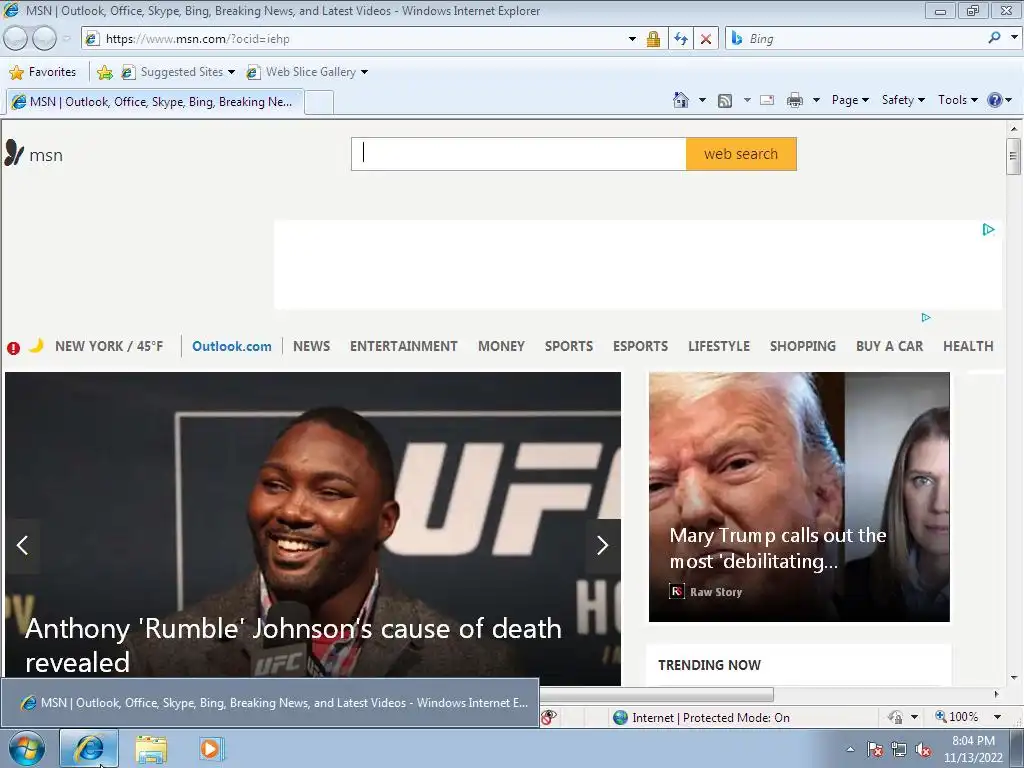Open zoom level dropdown in status bar
This screenshot has height=768, width=1024.
pos(997,716)
